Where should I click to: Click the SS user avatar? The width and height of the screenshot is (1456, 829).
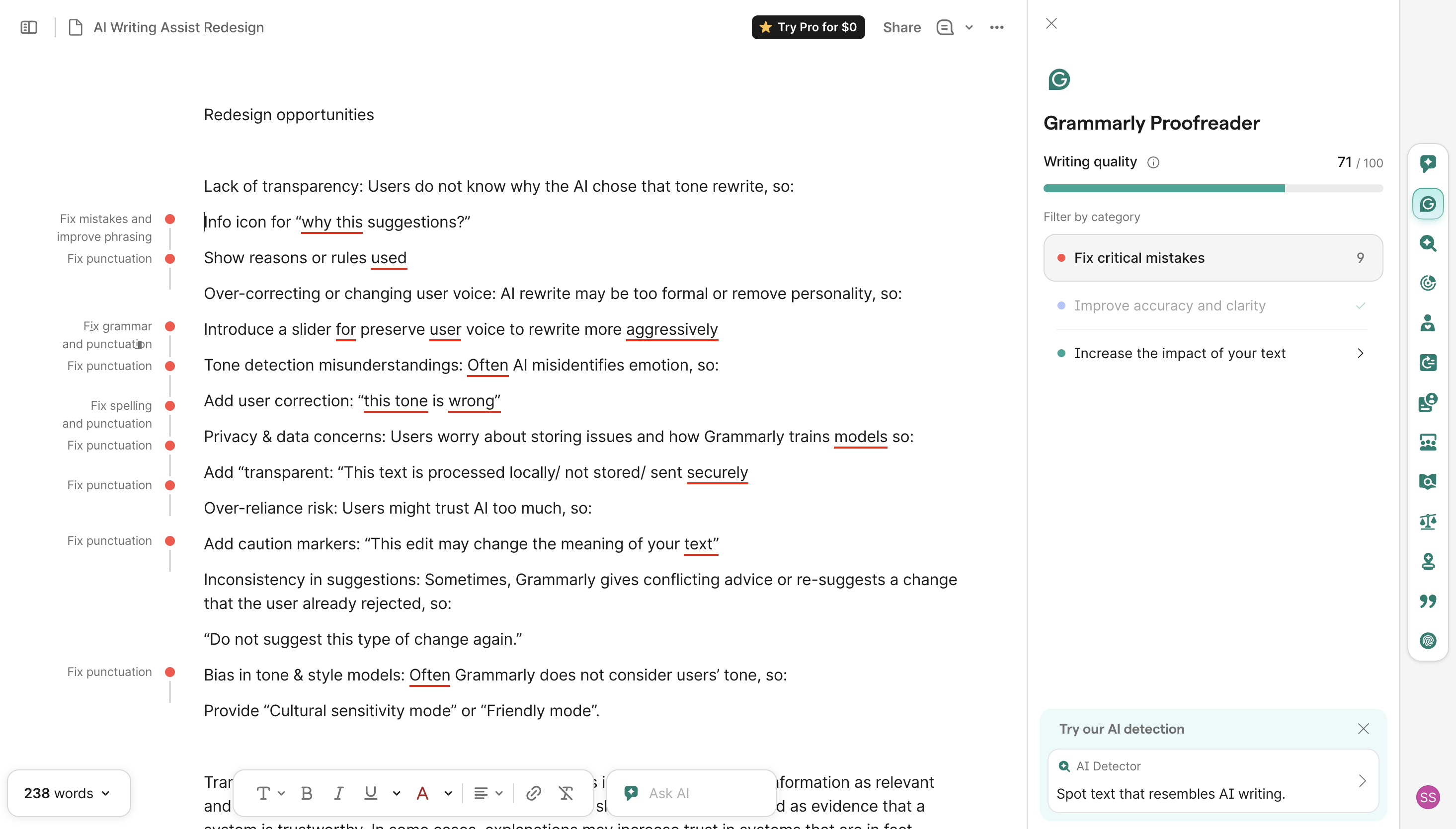(x=1428, y=797)
